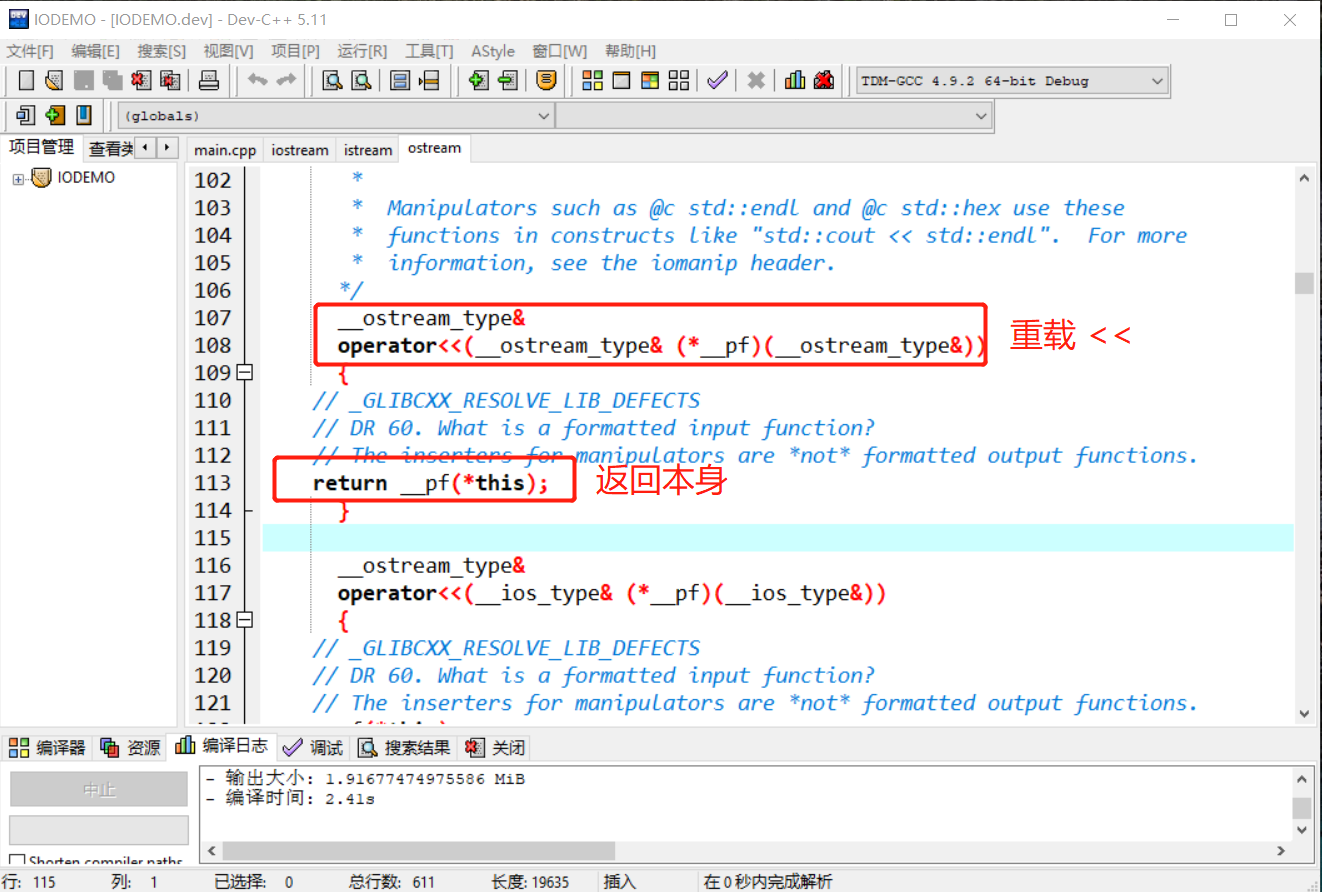Click the Save file toolbar icon

point(84,81)
